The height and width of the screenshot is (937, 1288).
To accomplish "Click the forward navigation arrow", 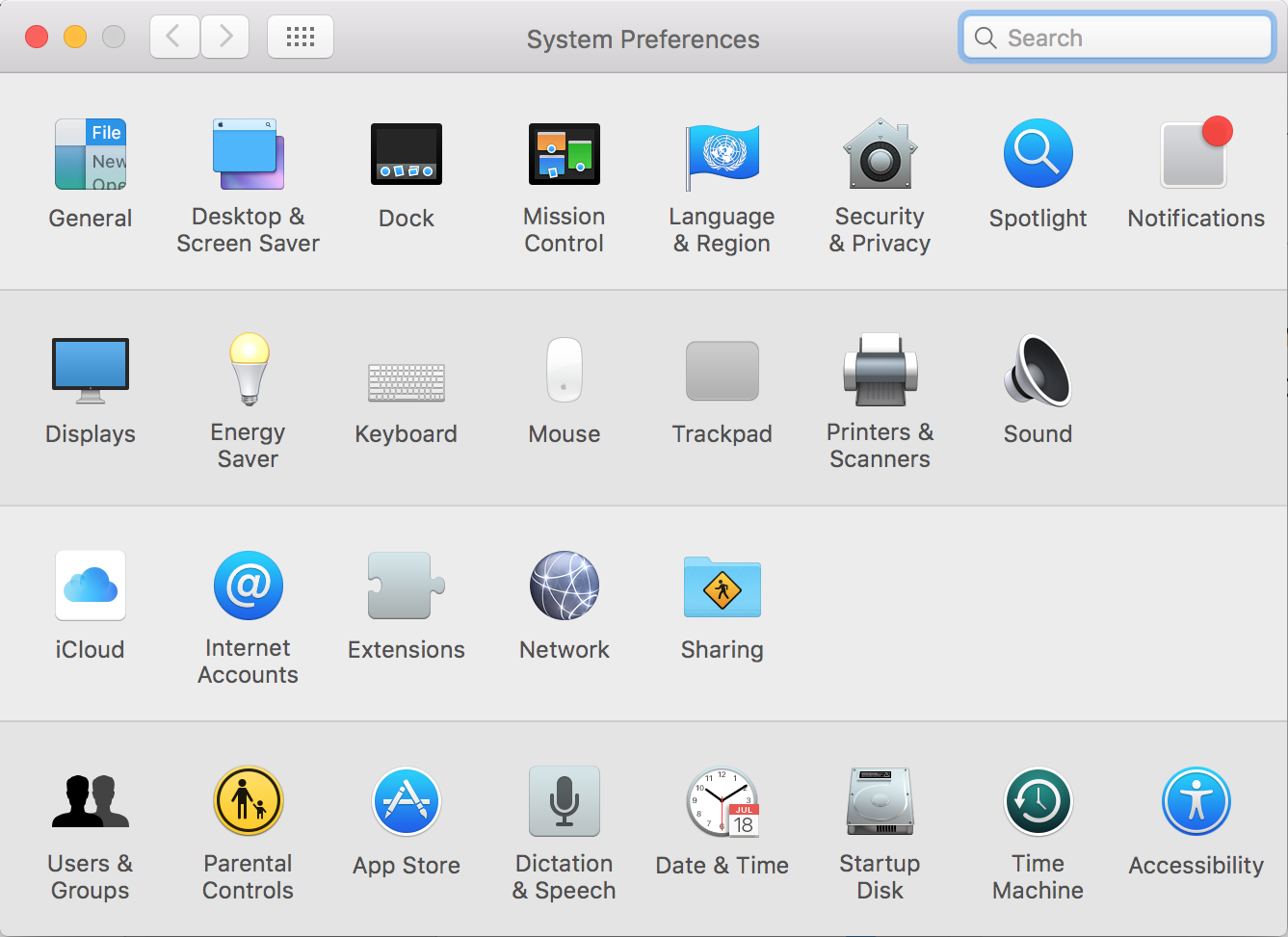I will (x=225, y=37).
